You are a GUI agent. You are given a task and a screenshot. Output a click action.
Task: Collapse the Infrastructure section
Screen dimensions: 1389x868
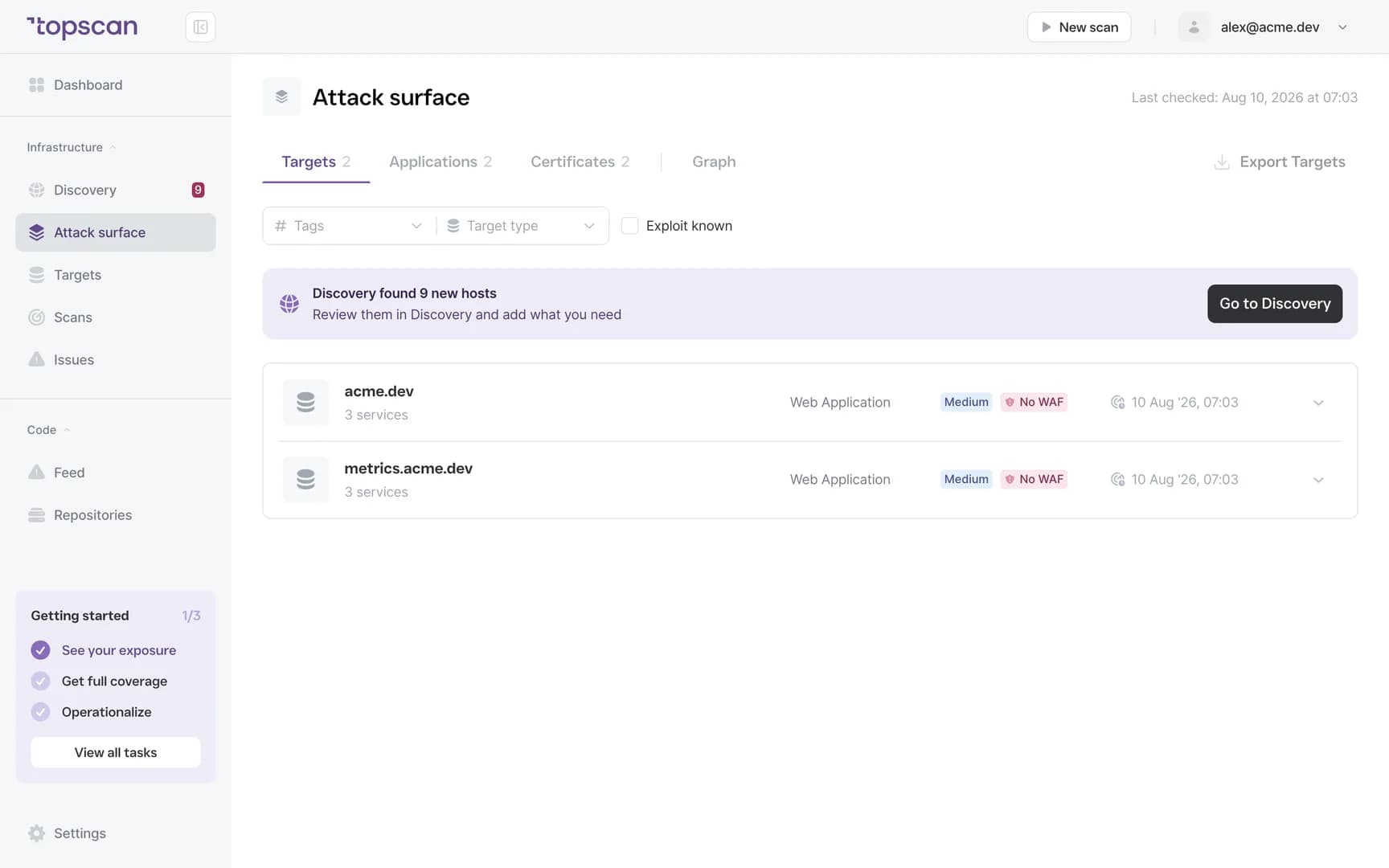point(72,147)
